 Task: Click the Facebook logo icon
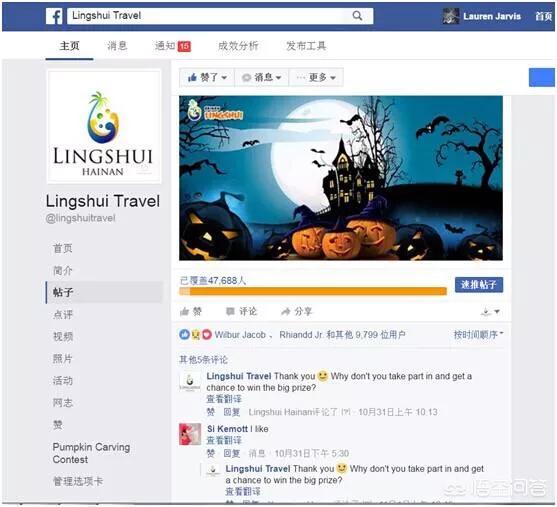(x=54, y=16)
